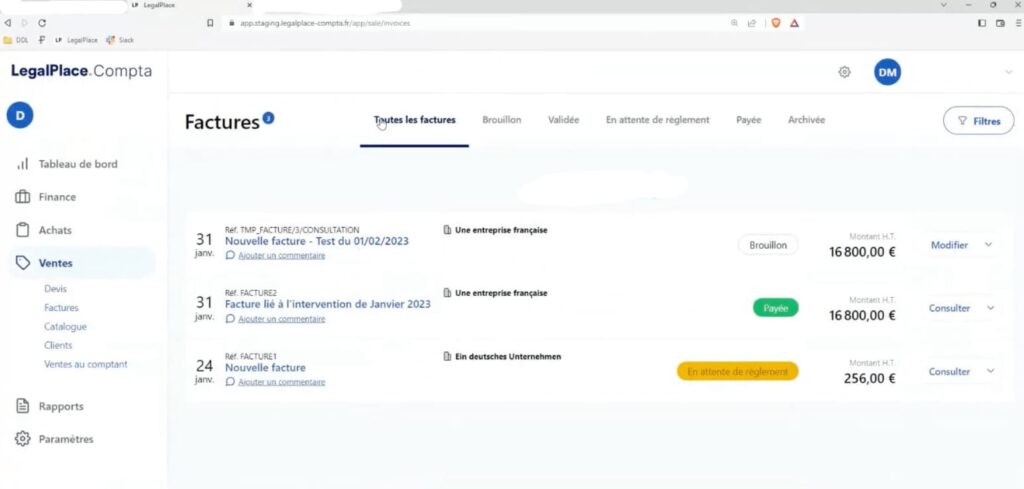
Task: Open the Slack bookmark
Action: click(x=120, y=40)
